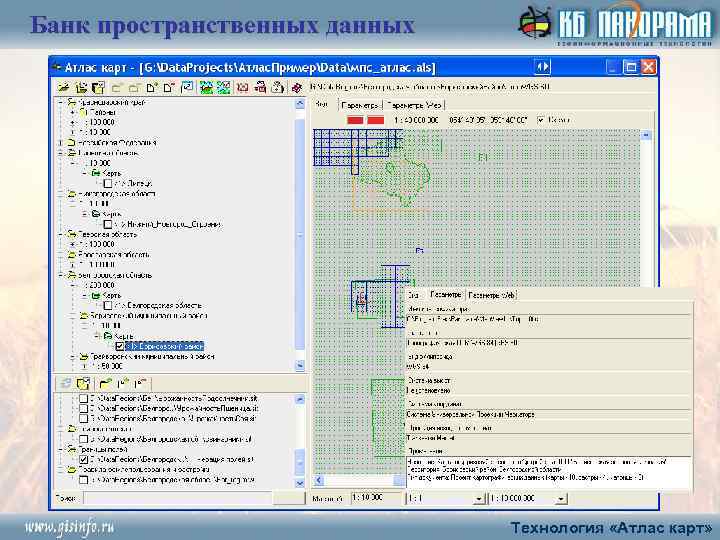
Task: Click the document icon with a red mark in the top toolbar
Action: pos(169,87)
